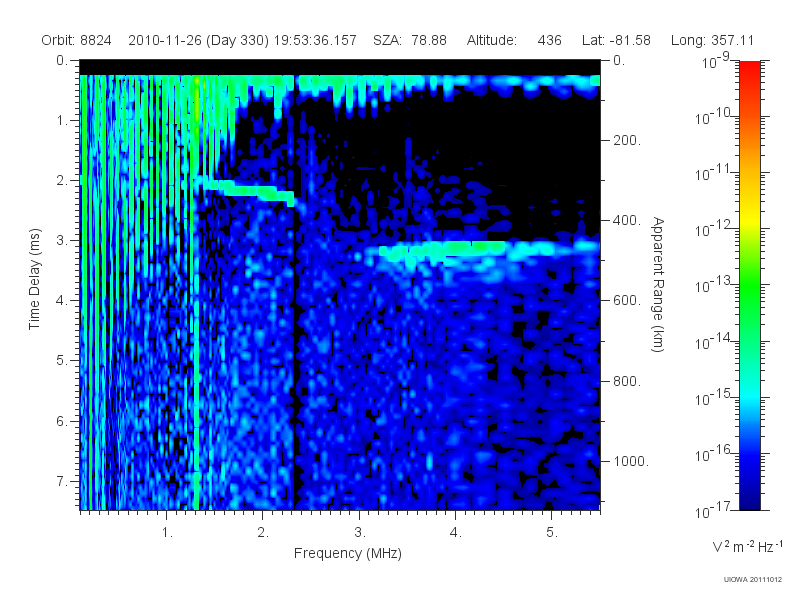Screen dimensions: 800x600
Task: Click the yellow band of the color bar
Action: click(749, 217)
